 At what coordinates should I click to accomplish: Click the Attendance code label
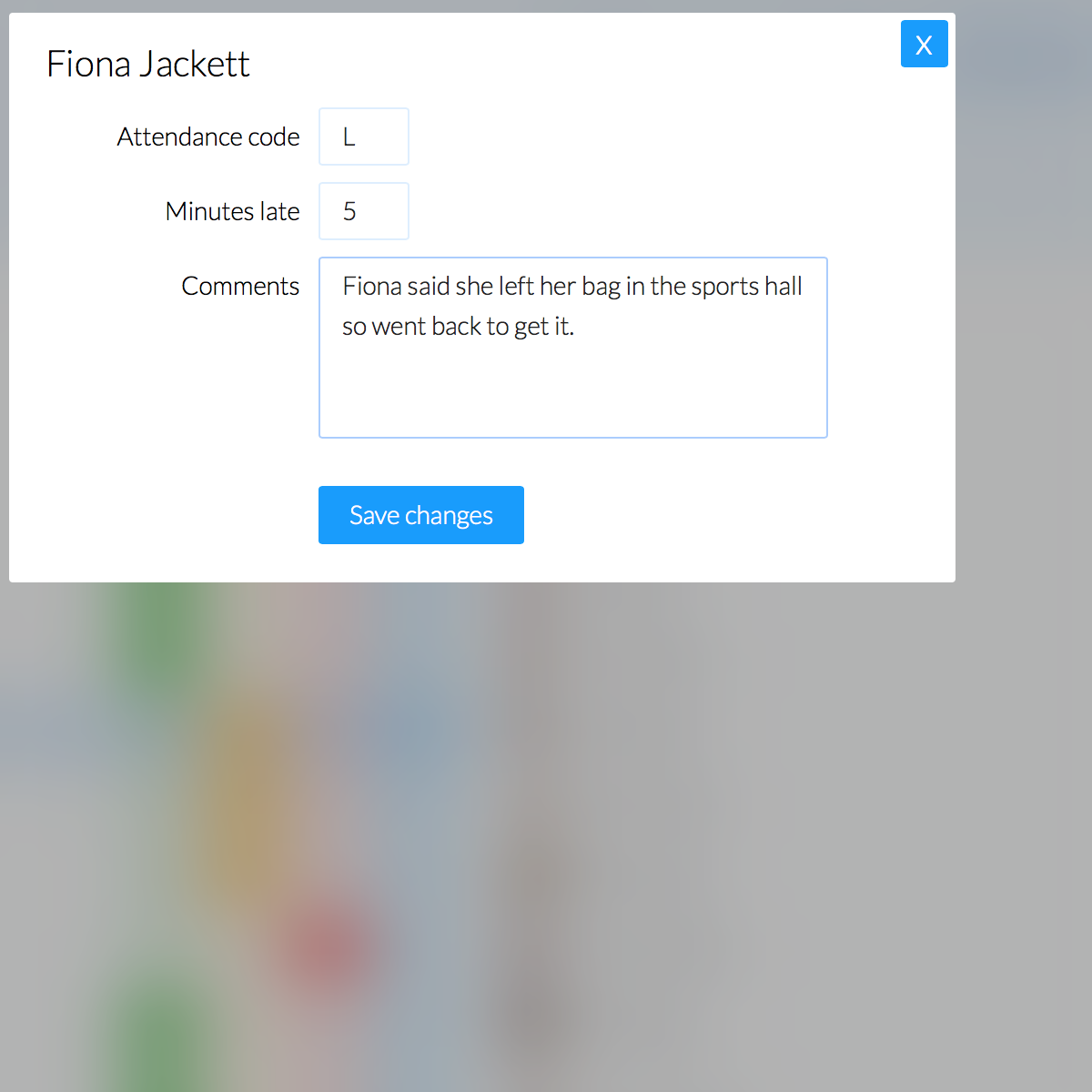[x=208, y=136]
